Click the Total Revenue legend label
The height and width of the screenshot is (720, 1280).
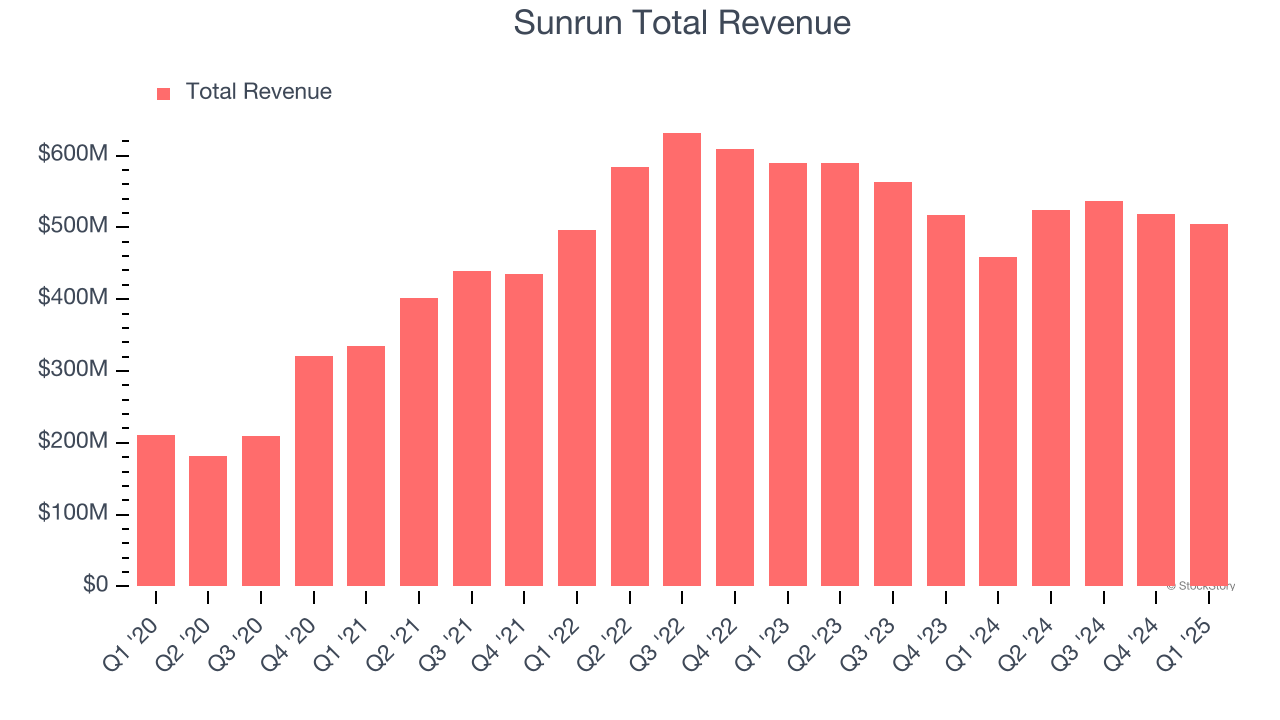point(259,92)
